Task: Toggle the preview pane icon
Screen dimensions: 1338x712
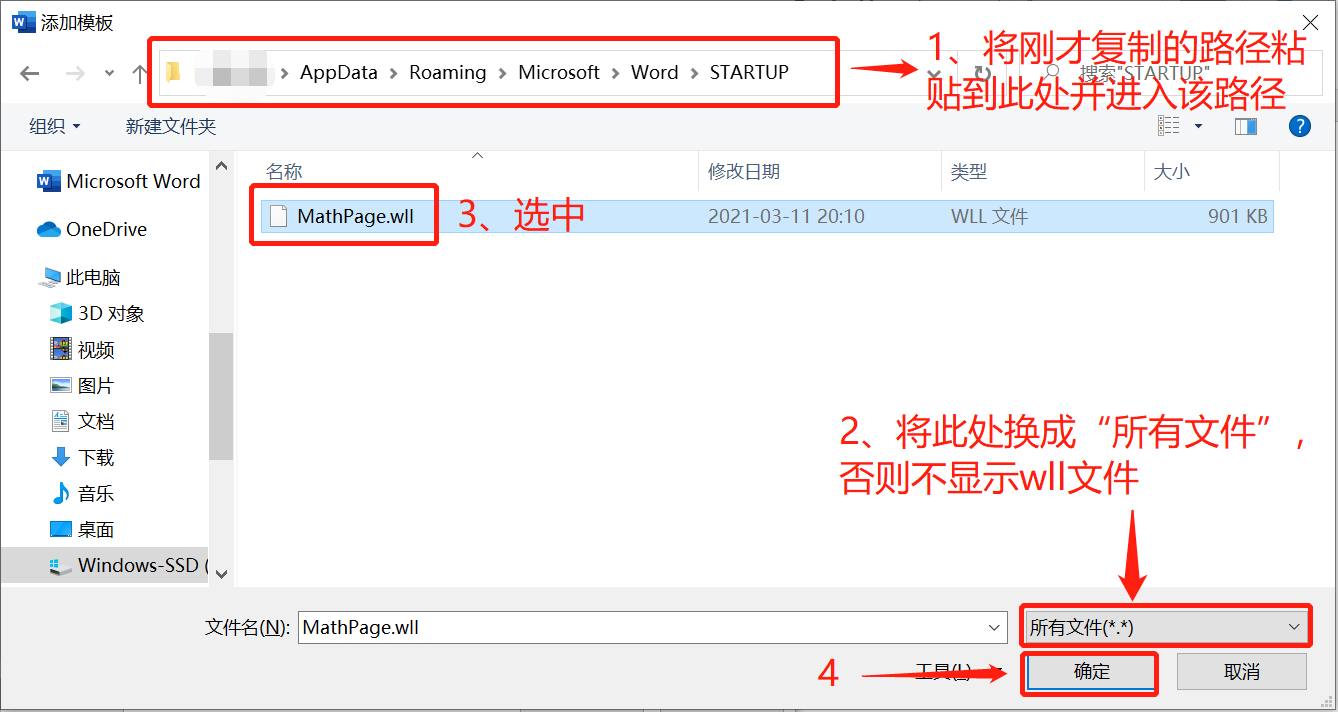Action: 1245,126
